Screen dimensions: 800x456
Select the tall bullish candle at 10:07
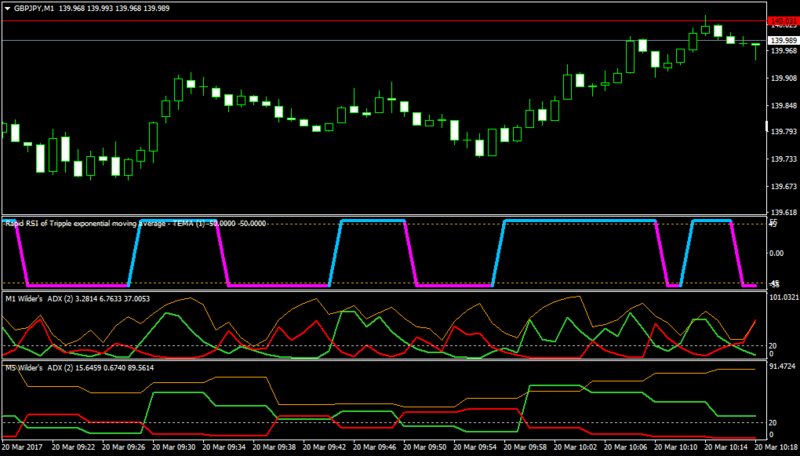[630, 56]
